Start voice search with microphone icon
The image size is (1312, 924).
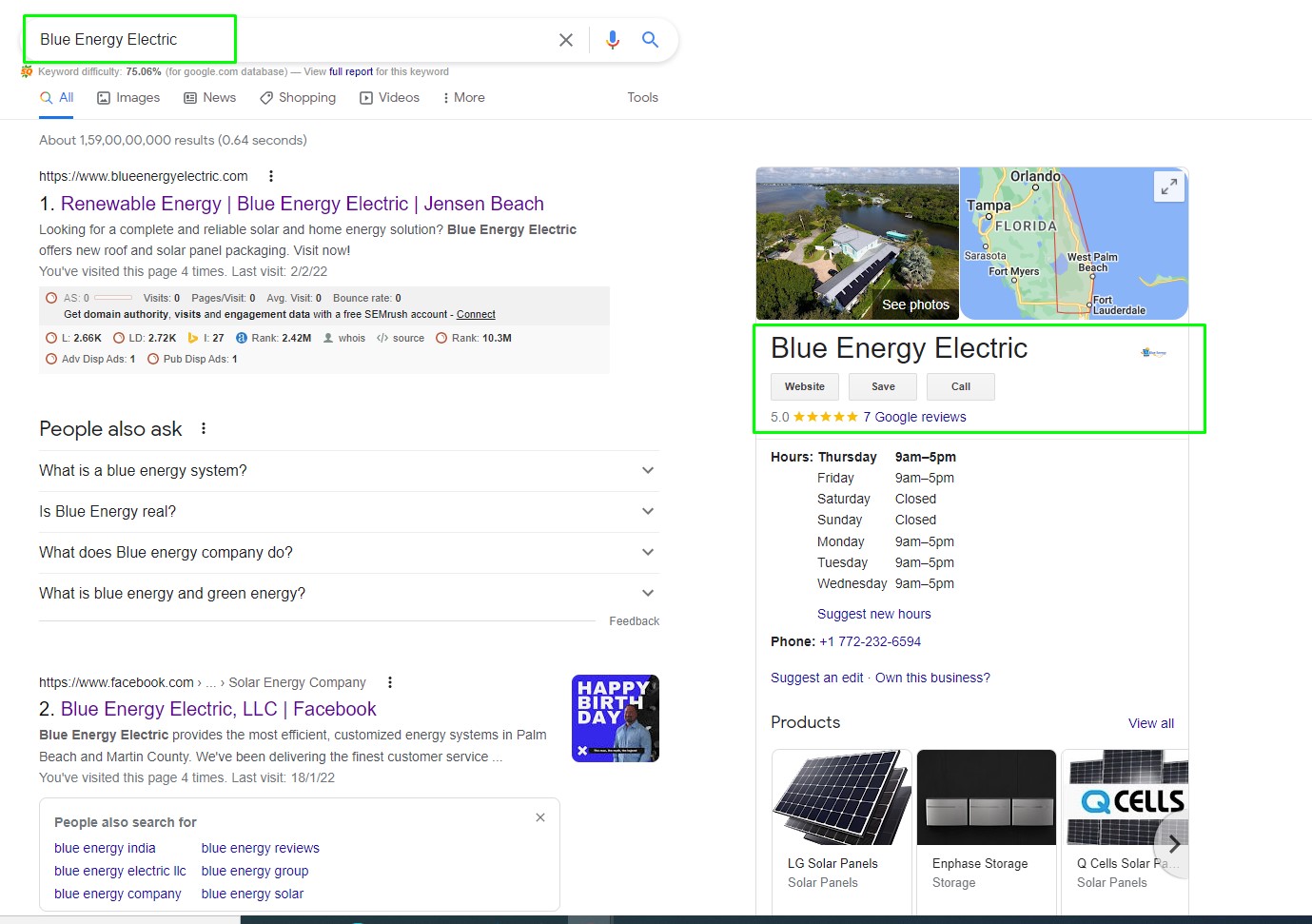click(613, 40)
